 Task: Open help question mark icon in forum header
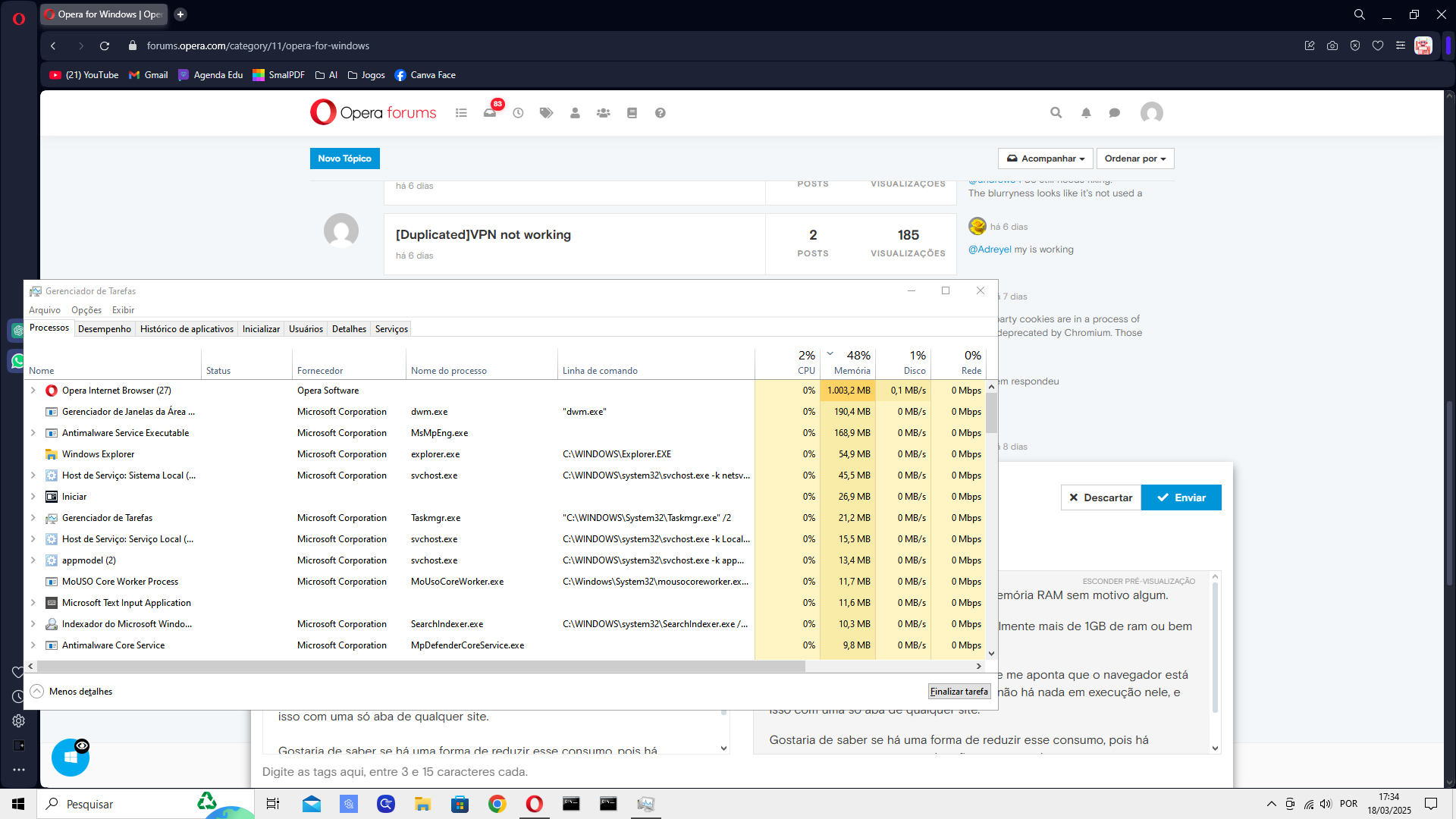click(x=661, y=113)
